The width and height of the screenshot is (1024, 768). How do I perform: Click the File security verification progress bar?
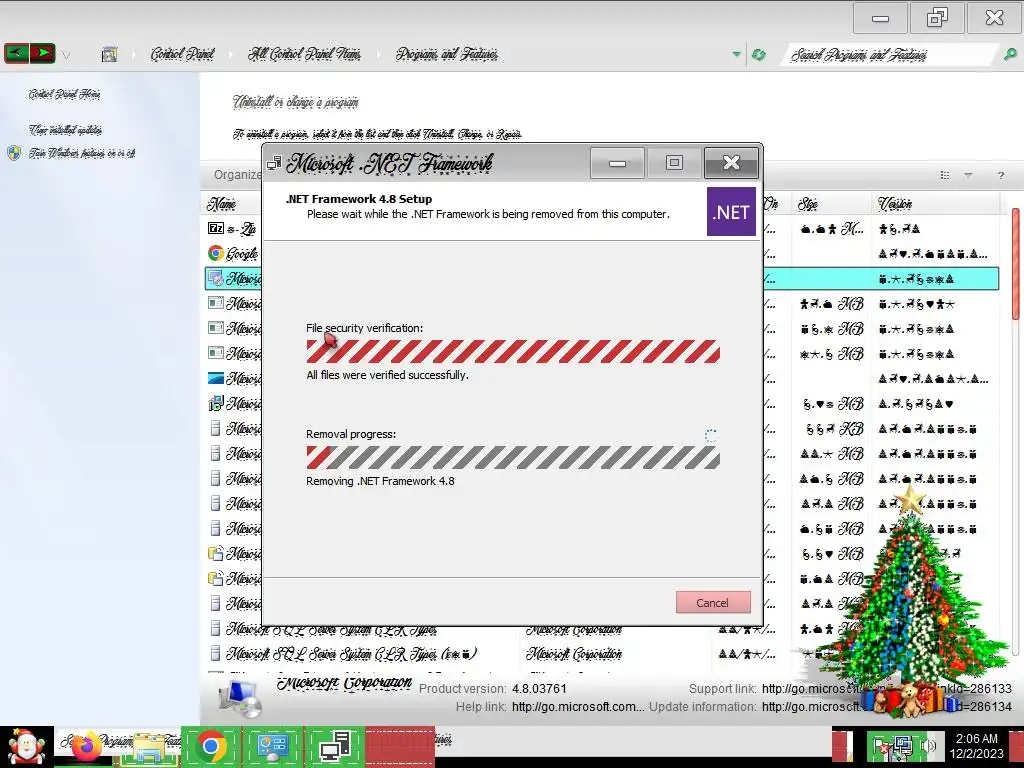click(x=513, y=351)
